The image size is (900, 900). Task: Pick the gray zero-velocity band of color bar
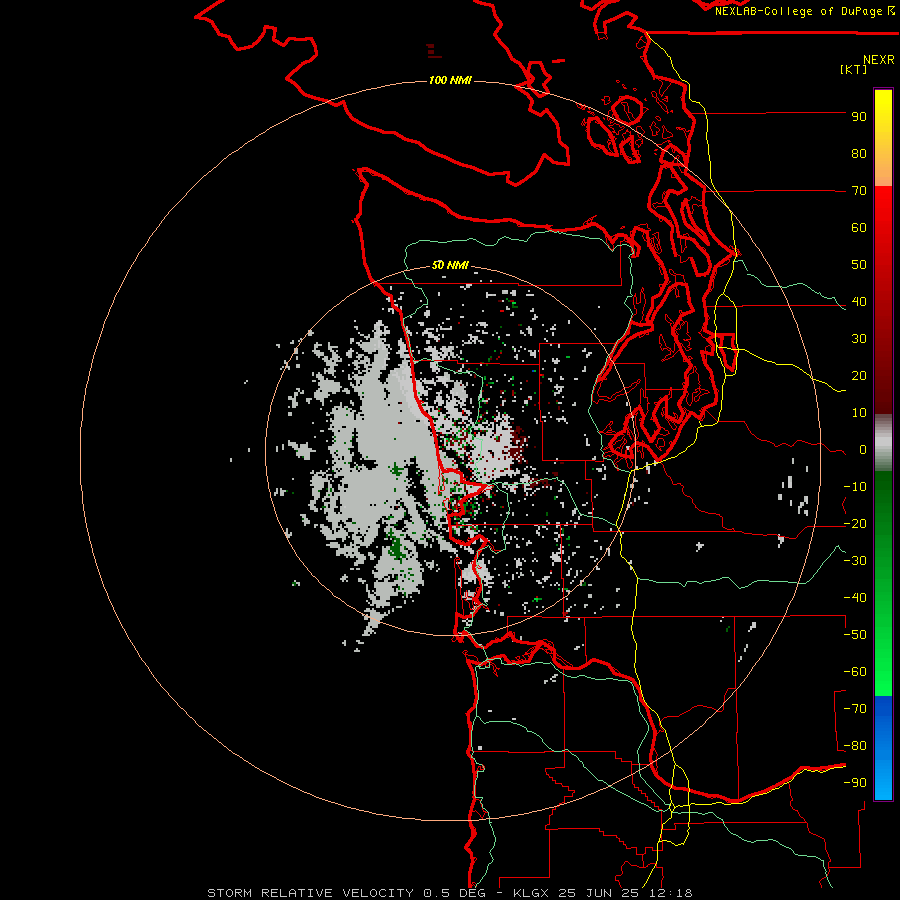(x=883, y=443)
